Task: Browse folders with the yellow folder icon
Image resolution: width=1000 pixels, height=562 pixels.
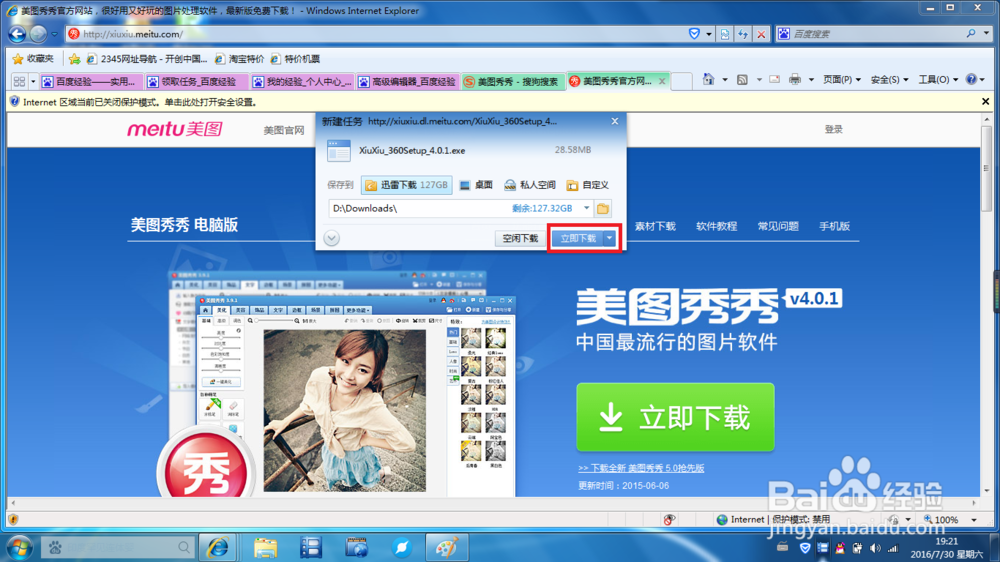Action: click(603, 209)
